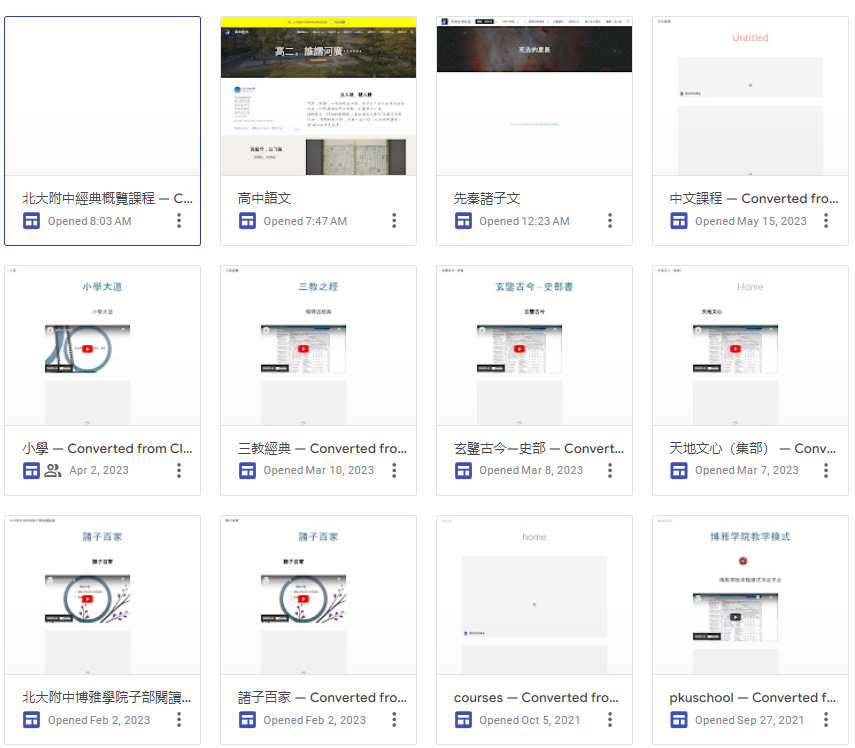Open 小學大道 thumbnail preview

click(x=102, y=345)
